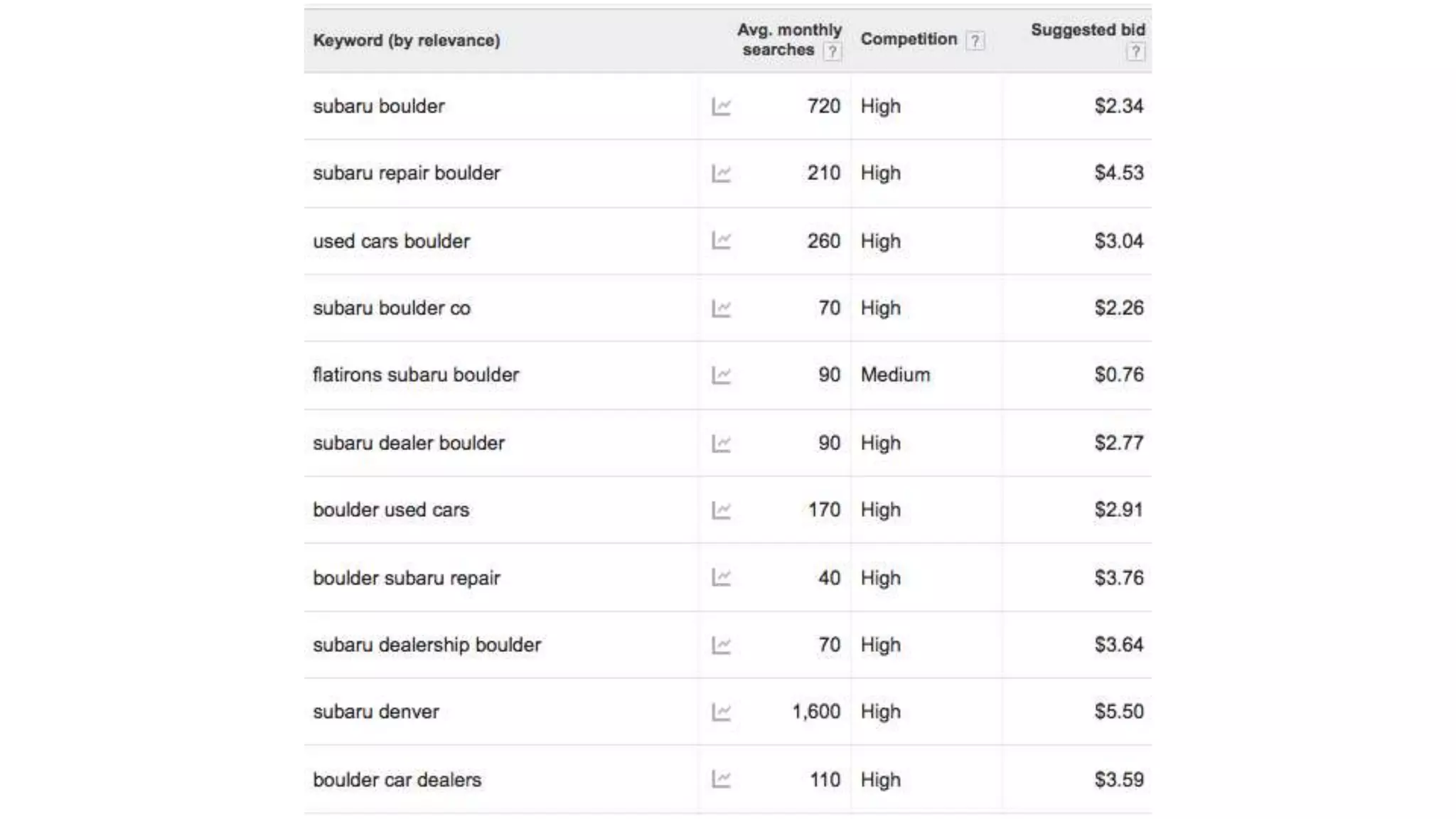Show trend chart for boulder used cars
This screenshot has height=819, width=1456.
click(721, 510)
